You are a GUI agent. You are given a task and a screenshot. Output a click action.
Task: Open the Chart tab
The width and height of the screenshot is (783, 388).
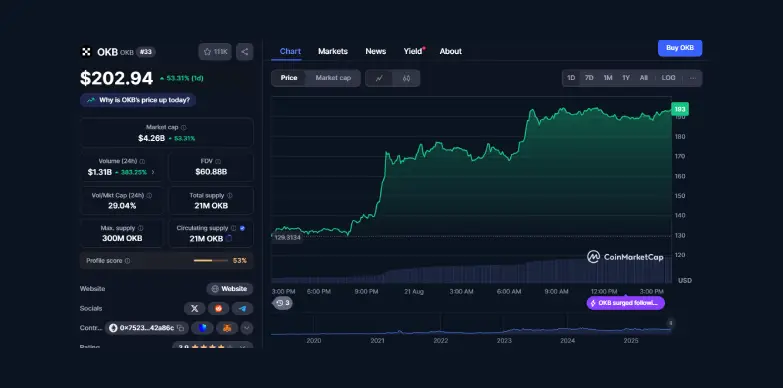[290, 51]
